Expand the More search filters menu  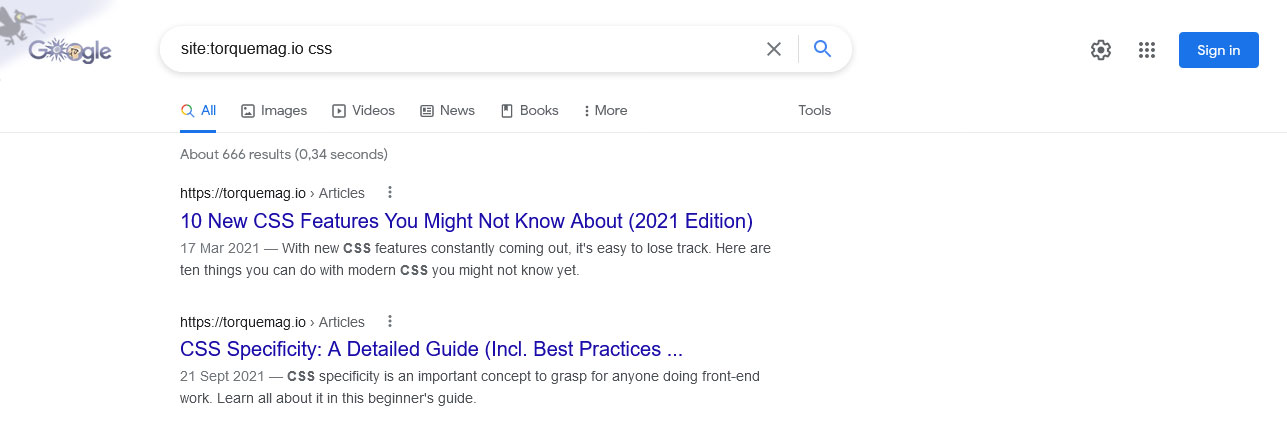pyautogui.click(x=605, y=111)
